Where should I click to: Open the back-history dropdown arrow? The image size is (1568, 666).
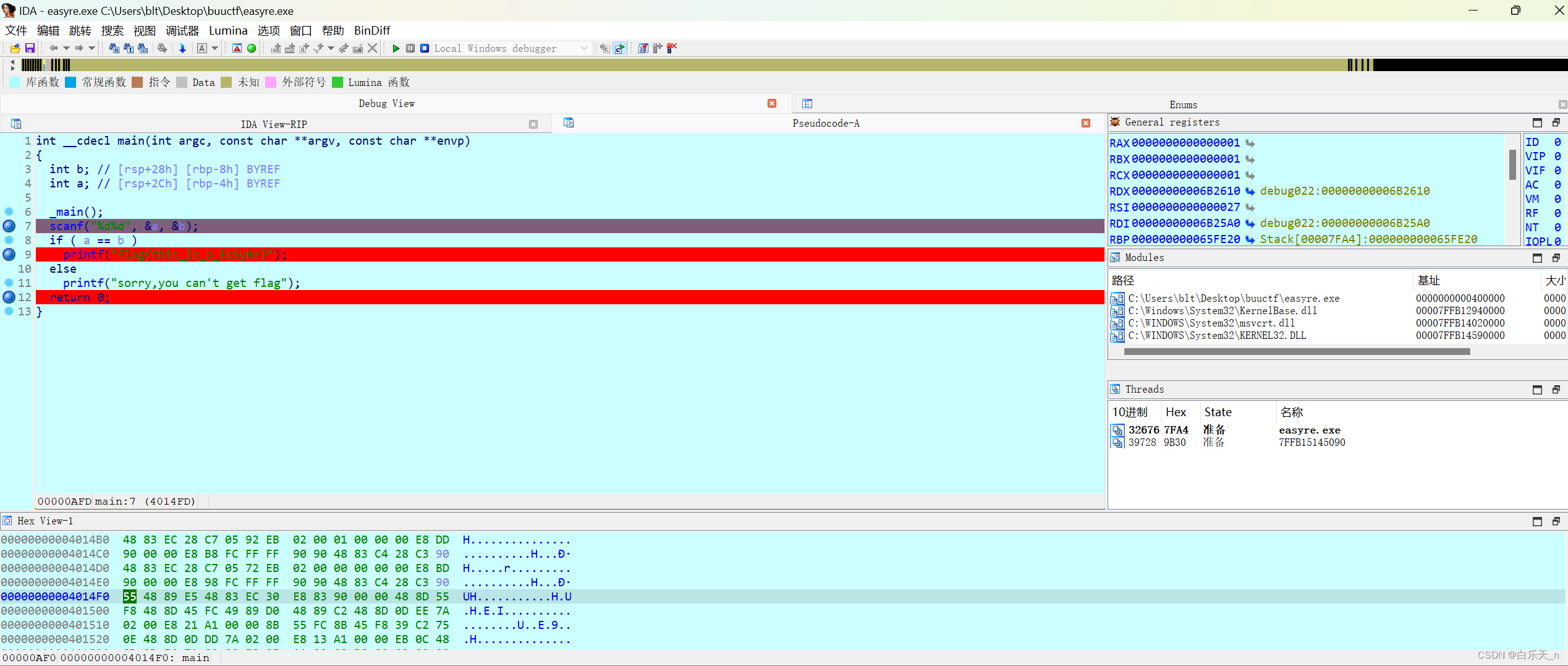pyautogui.click(x=66, y=48)
